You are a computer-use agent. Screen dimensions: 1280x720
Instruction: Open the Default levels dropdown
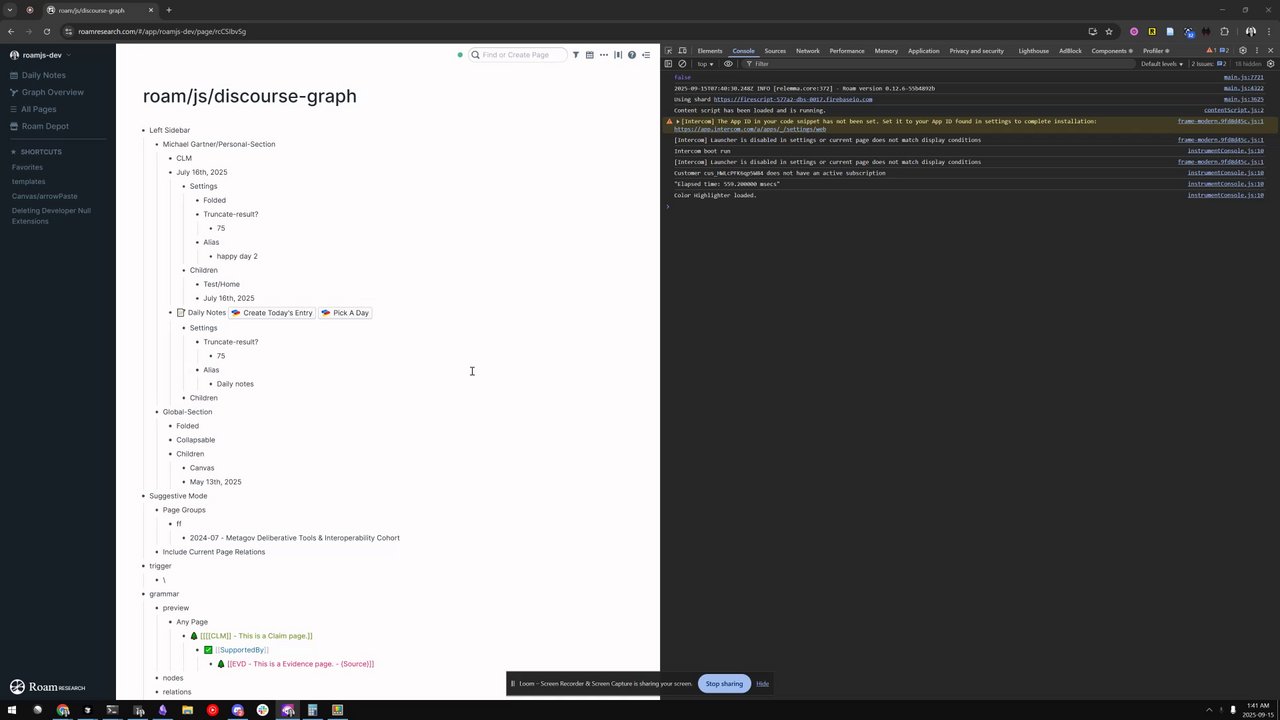[x=1162, y=64]
